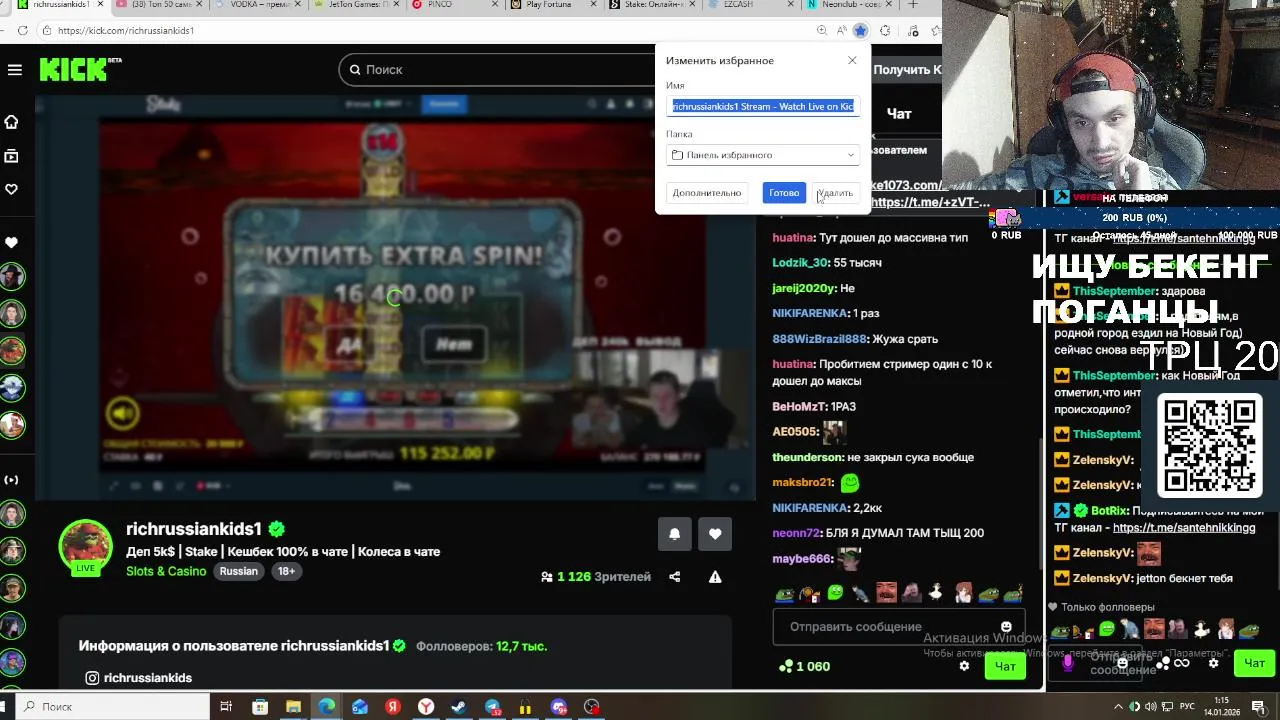Open the emoji picker in main chat

[1006, 627]
